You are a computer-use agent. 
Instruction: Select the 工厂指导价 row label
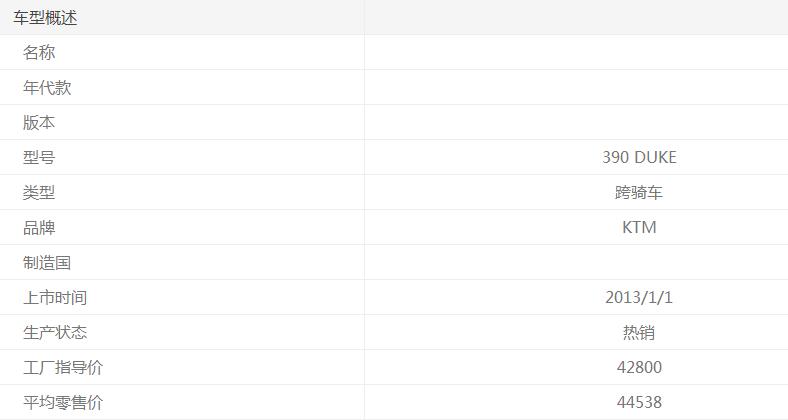click(x=63, y=368)
